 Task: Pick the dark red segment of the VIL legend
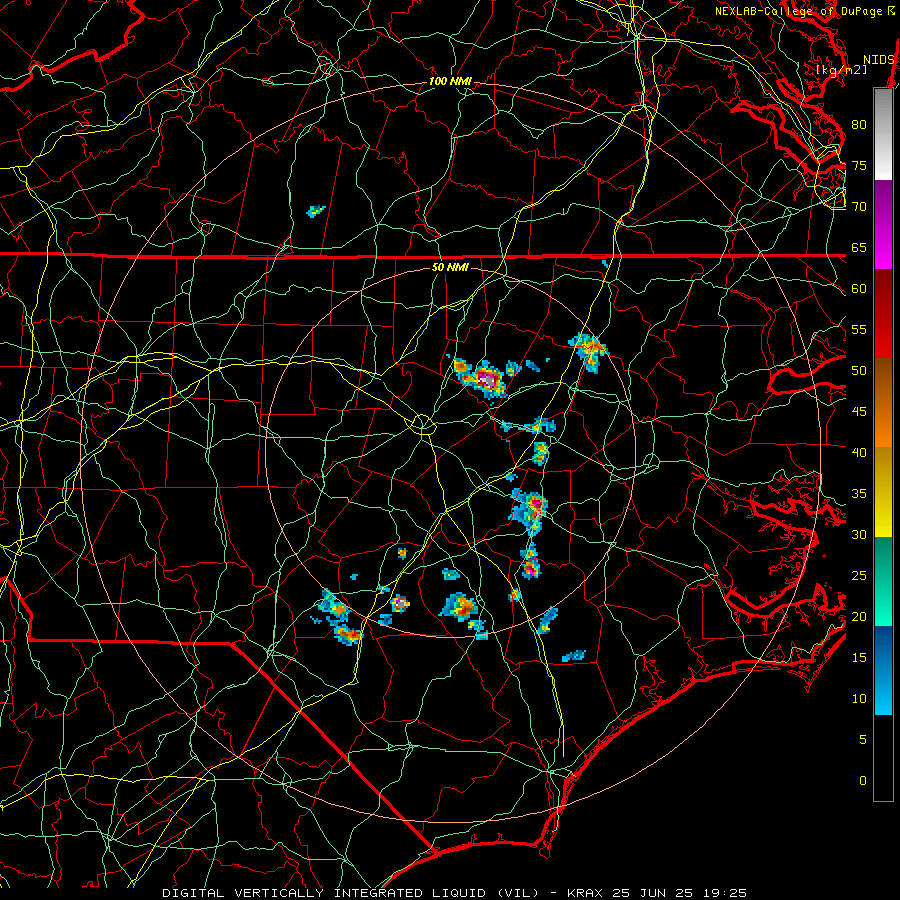coord(883,314)
